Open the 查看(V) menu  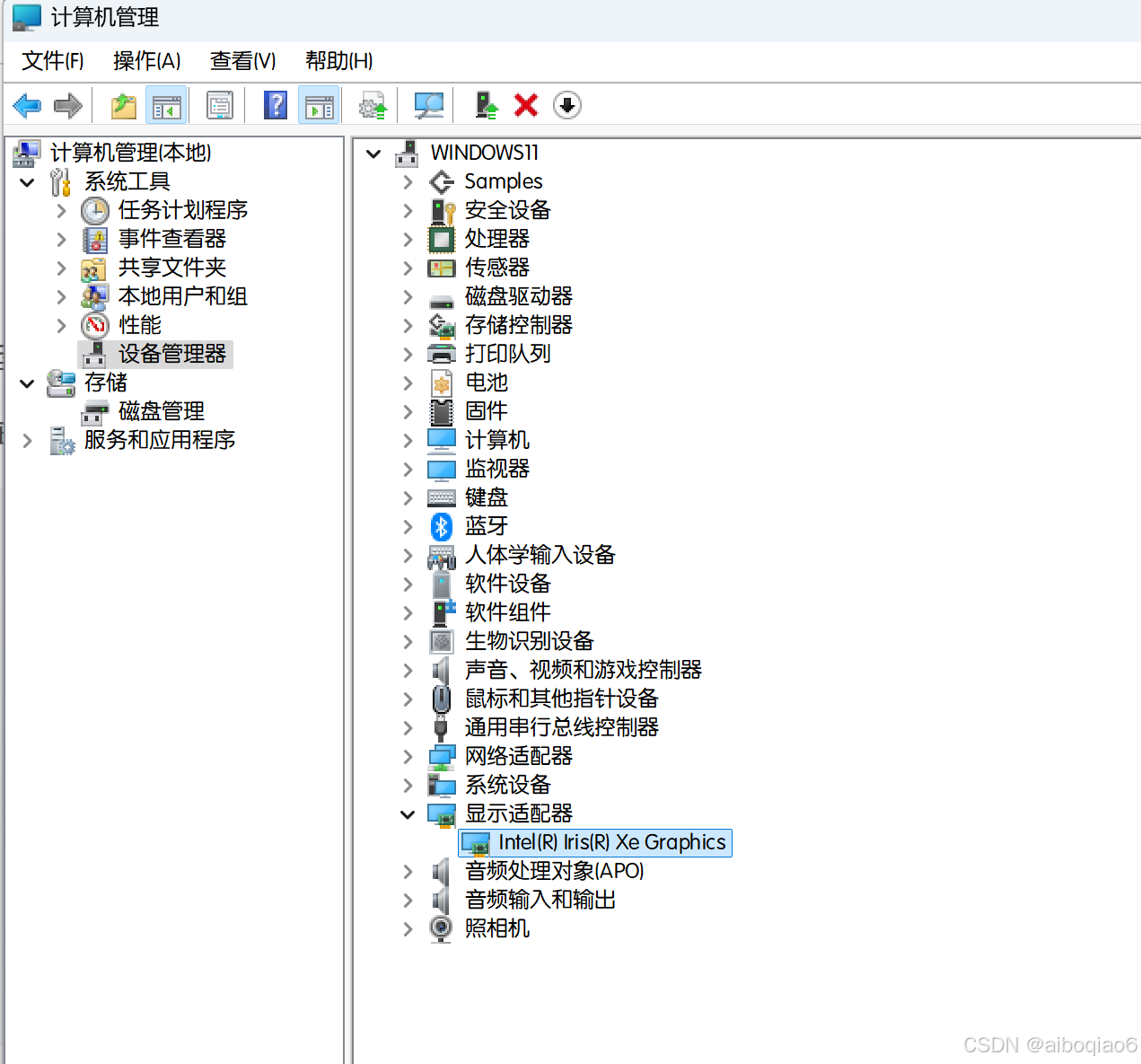[x=243, y=61]
